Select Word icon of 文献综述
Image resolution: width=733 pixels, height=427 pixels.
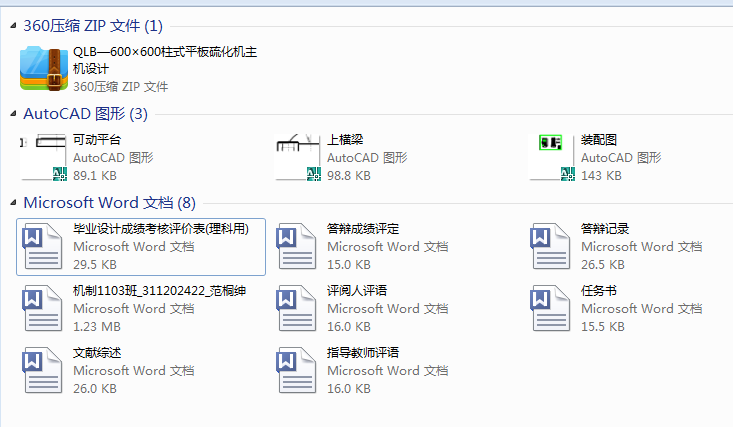click(43, 370)
